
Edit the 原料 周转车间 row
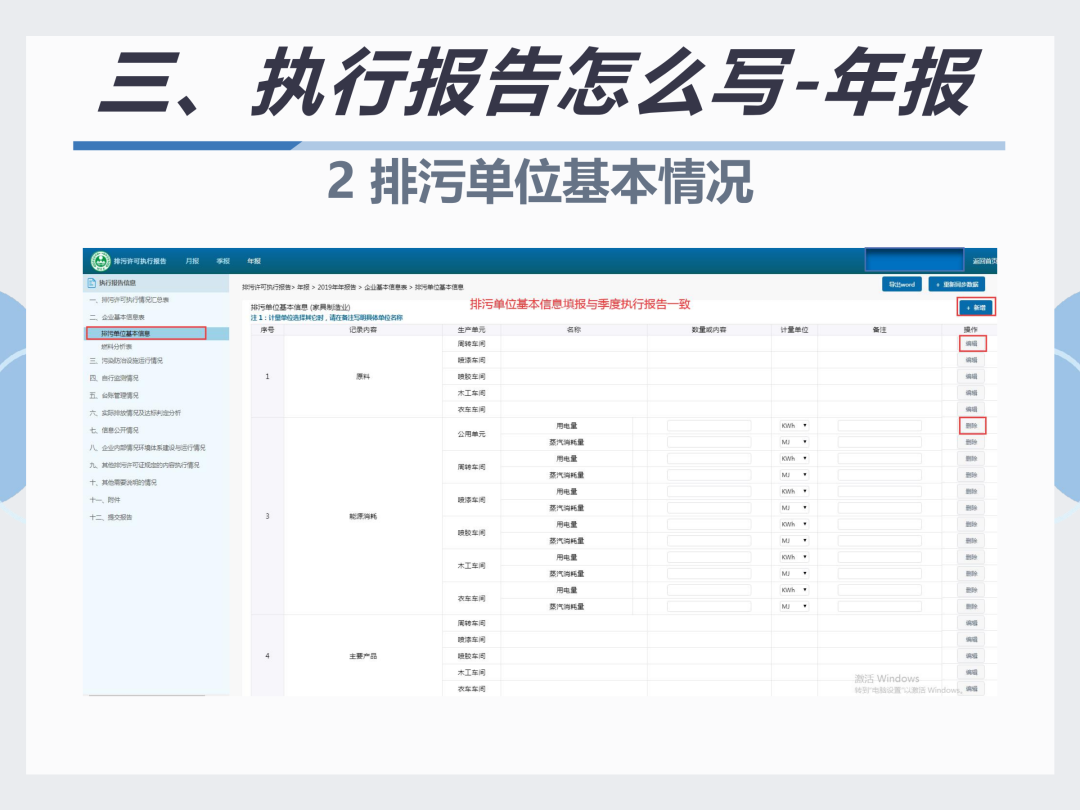click(x=971, y=344)
